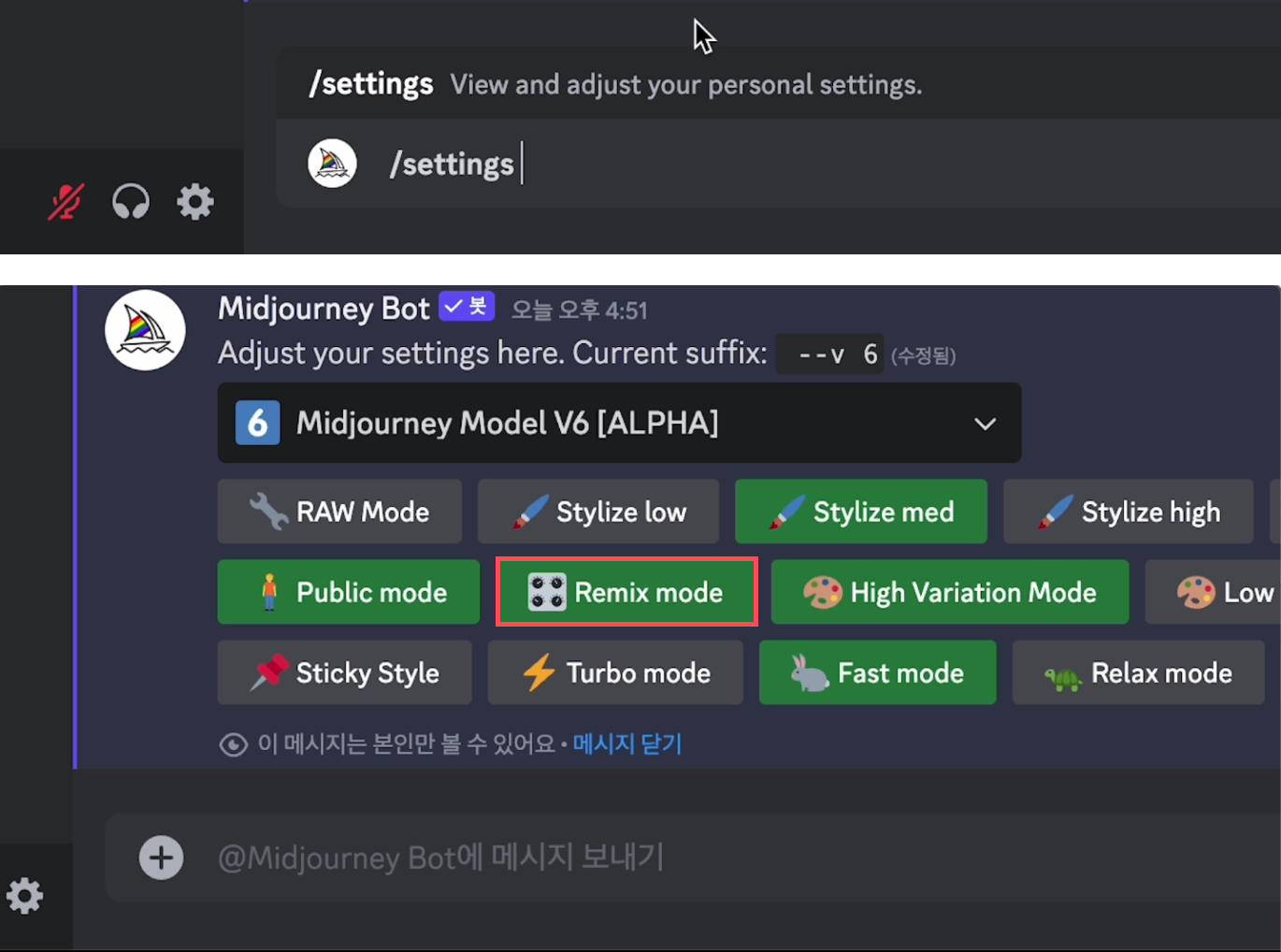This screenshot has width=1281, height=952.
Task: Toggle High Variation Mode
Action: (x=950, y=592)
